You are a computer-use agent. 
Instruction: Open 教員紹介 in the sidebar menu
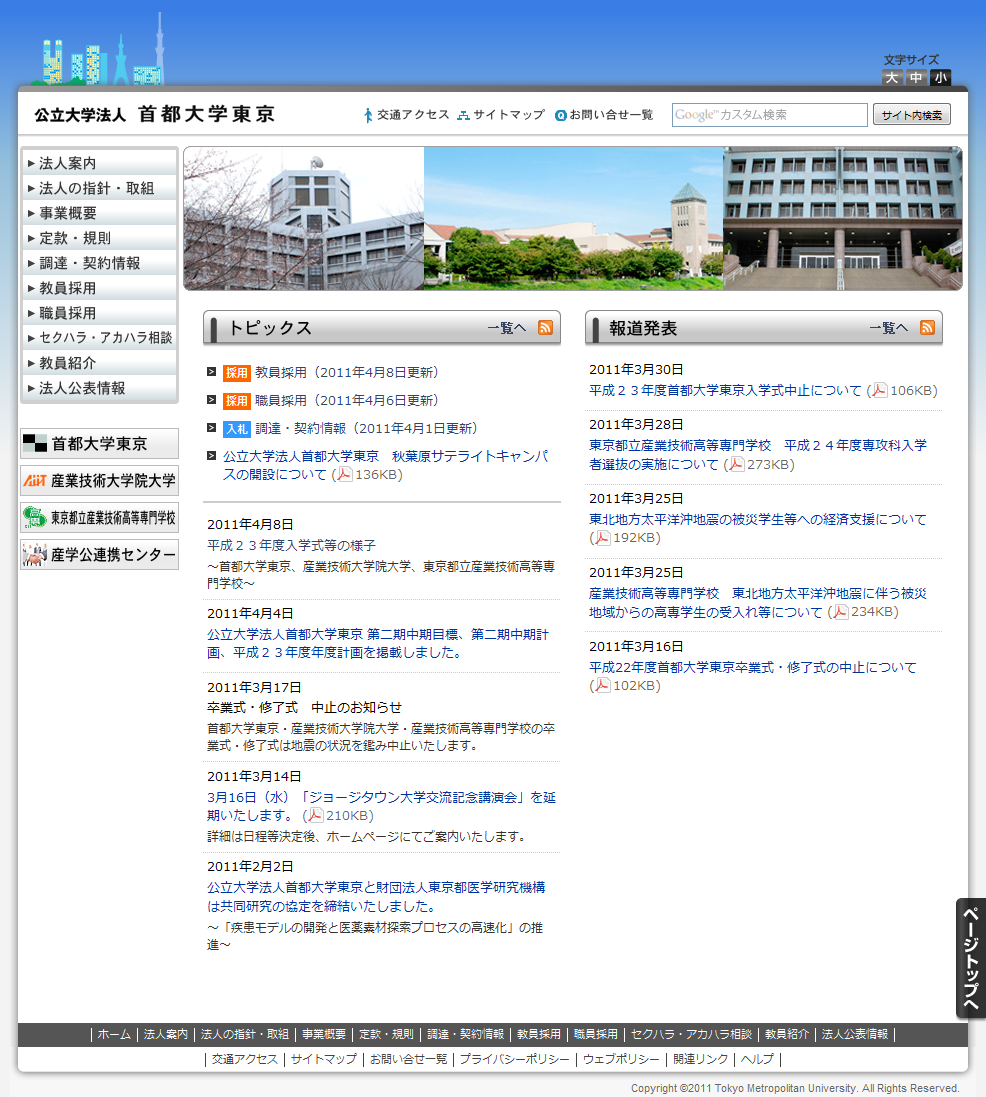(99, 363)
